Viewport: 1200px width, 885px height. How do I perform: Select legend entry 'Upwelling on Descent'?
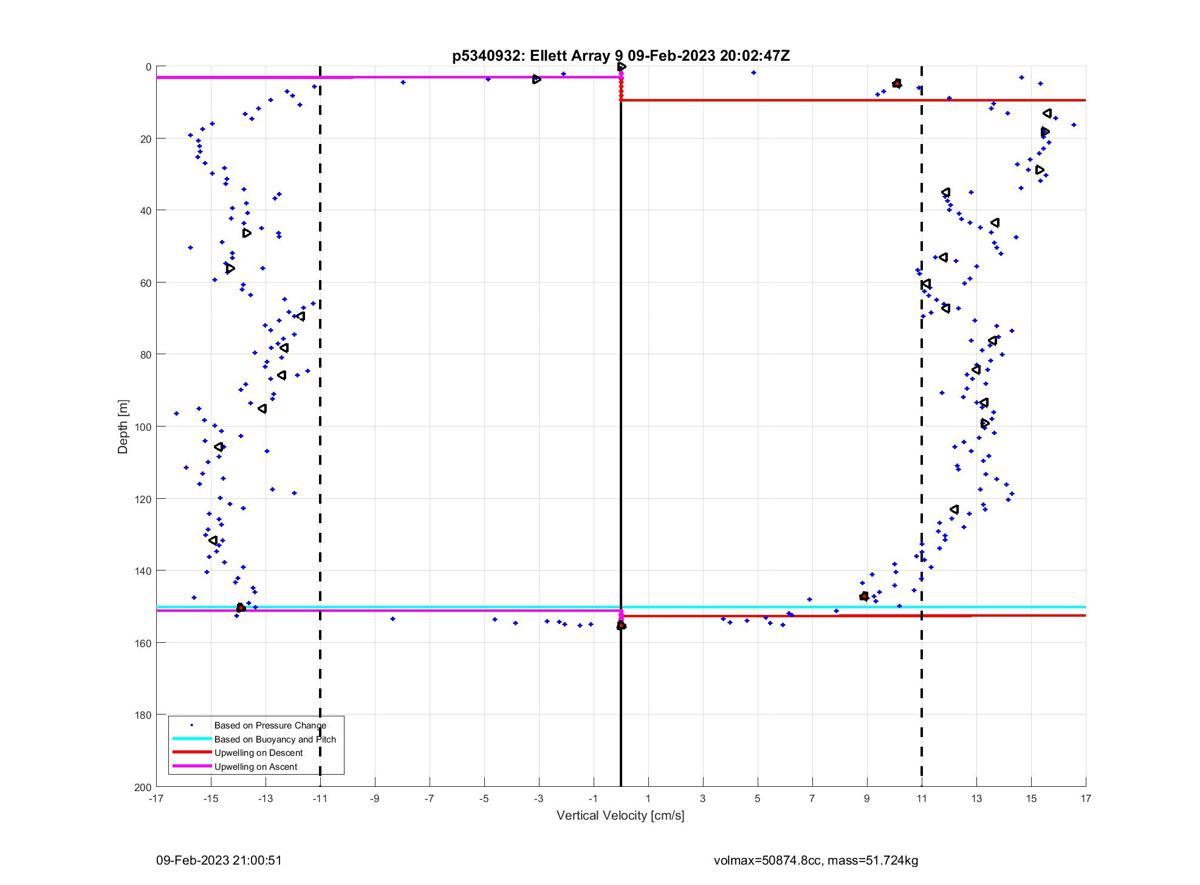click(258, 753)
